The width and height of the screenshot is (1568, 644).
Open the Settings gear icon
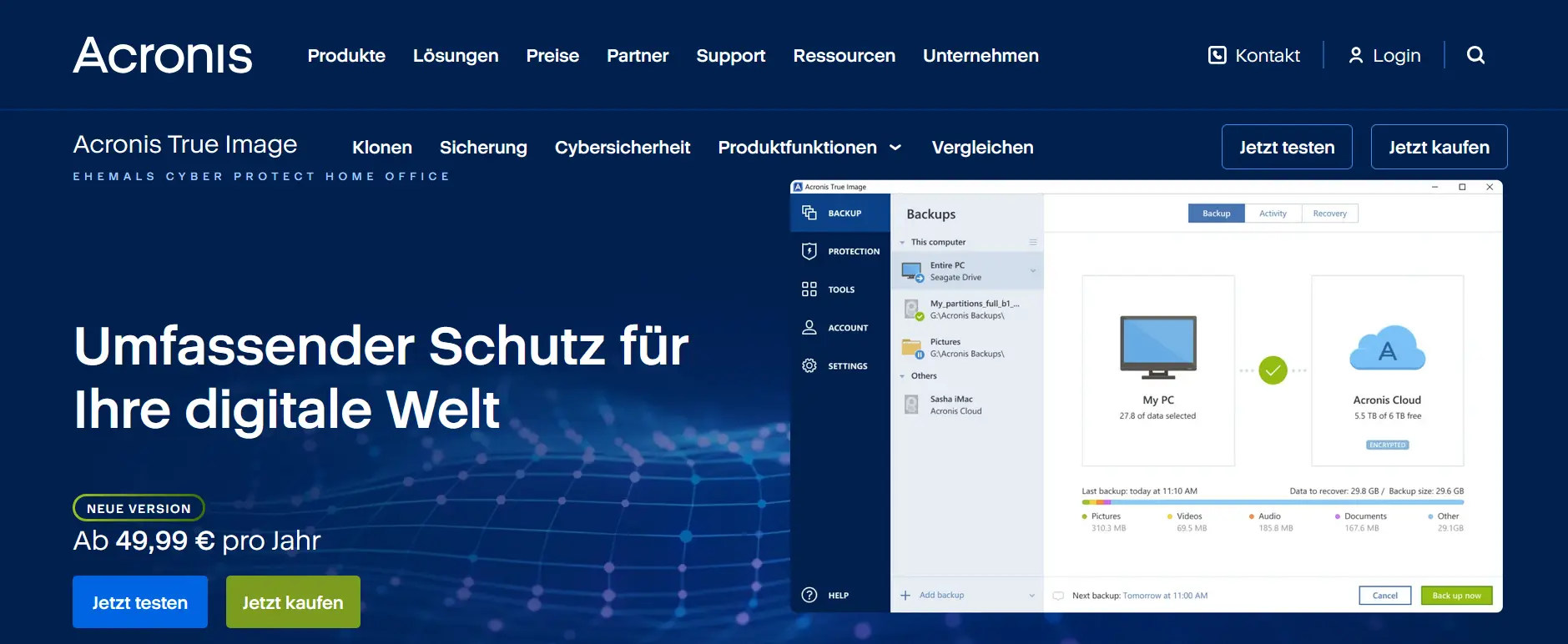click(x=809, y=365)
